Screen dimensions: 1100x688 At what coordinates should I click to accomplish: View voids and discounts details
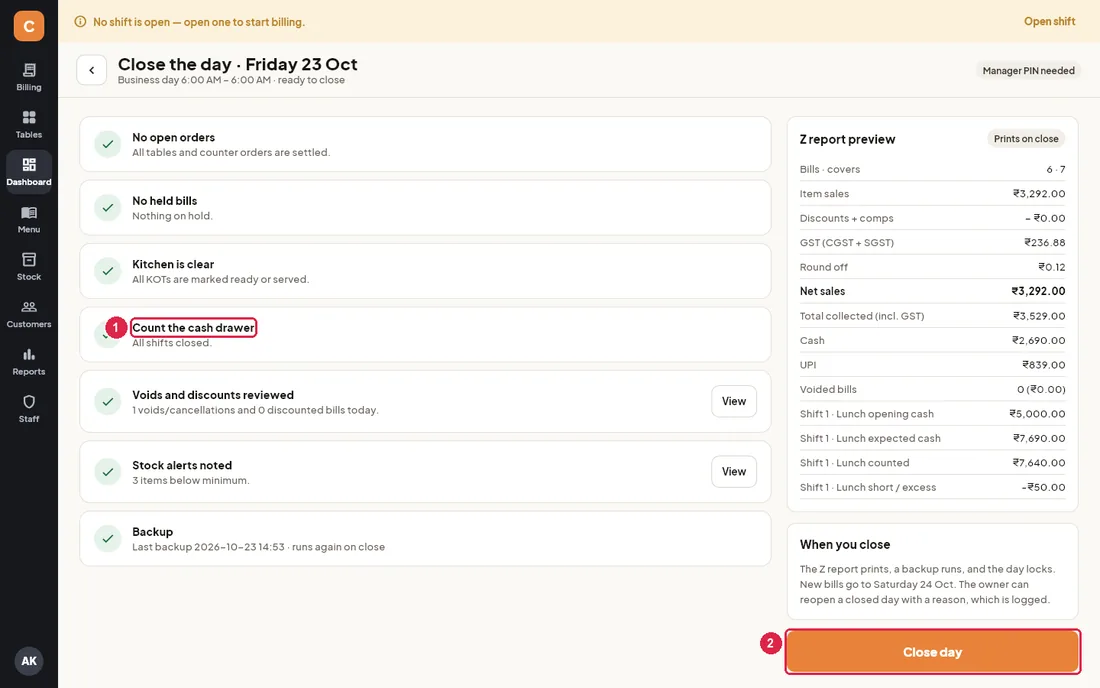click(734, 401)
